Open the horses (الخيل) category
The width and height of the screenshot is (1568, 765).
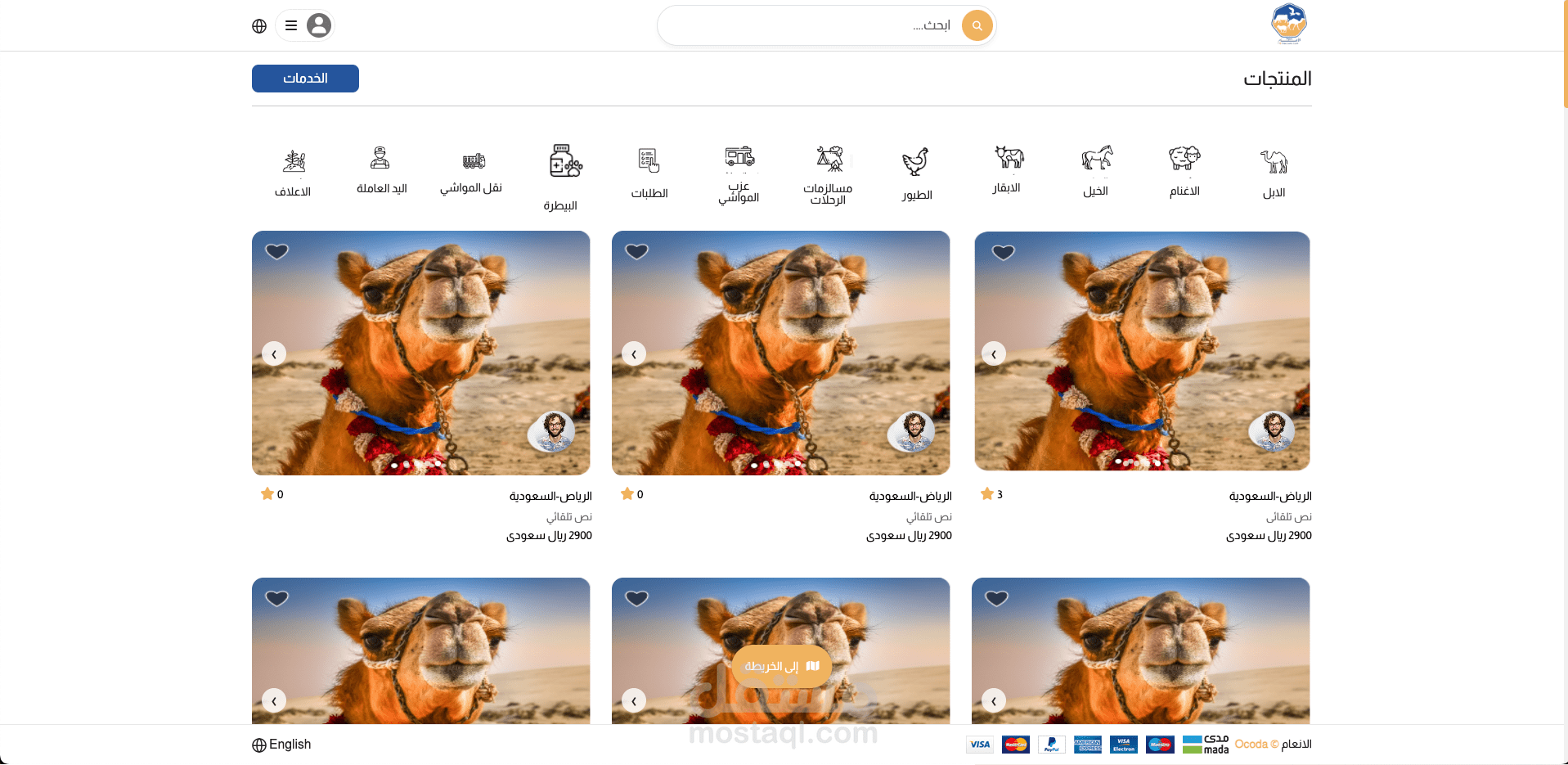pos(1096,171)
